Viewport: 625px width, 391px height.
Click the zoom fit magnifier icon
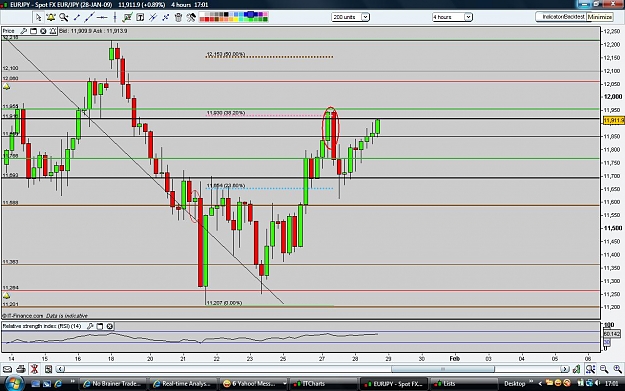590,369
